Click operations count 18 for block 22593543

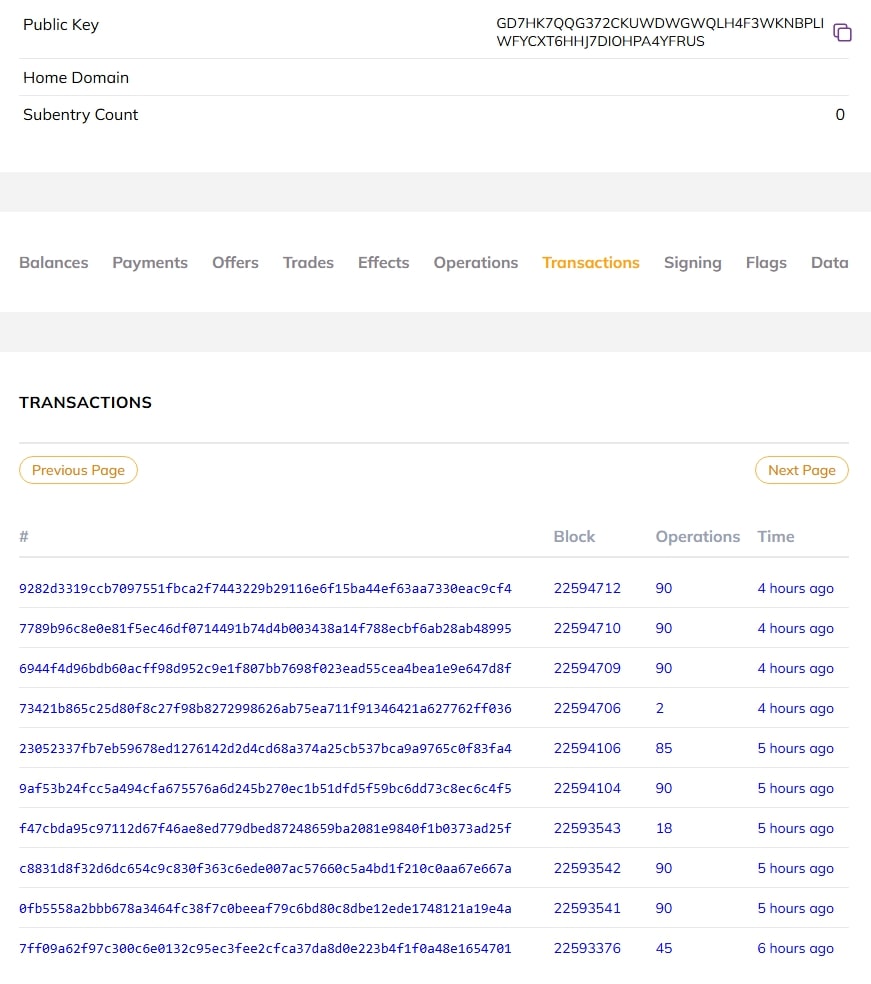coord(664,829)
